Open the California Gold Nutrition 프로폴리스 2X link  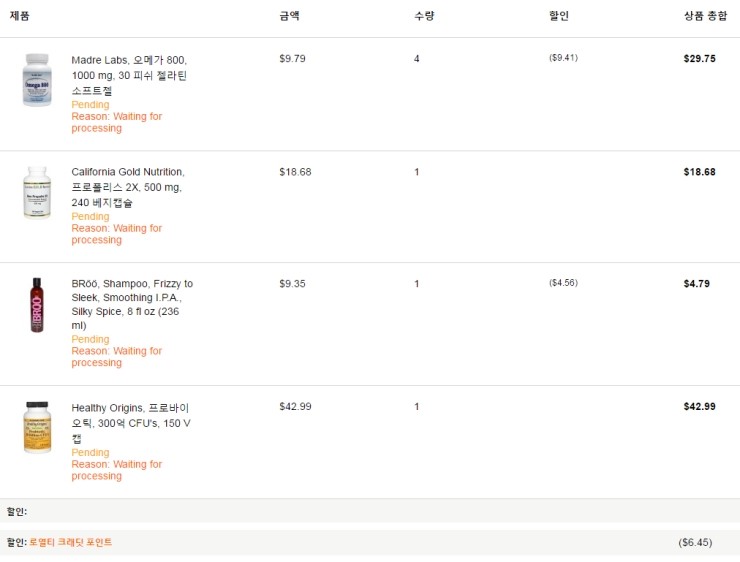click(128, 187)
